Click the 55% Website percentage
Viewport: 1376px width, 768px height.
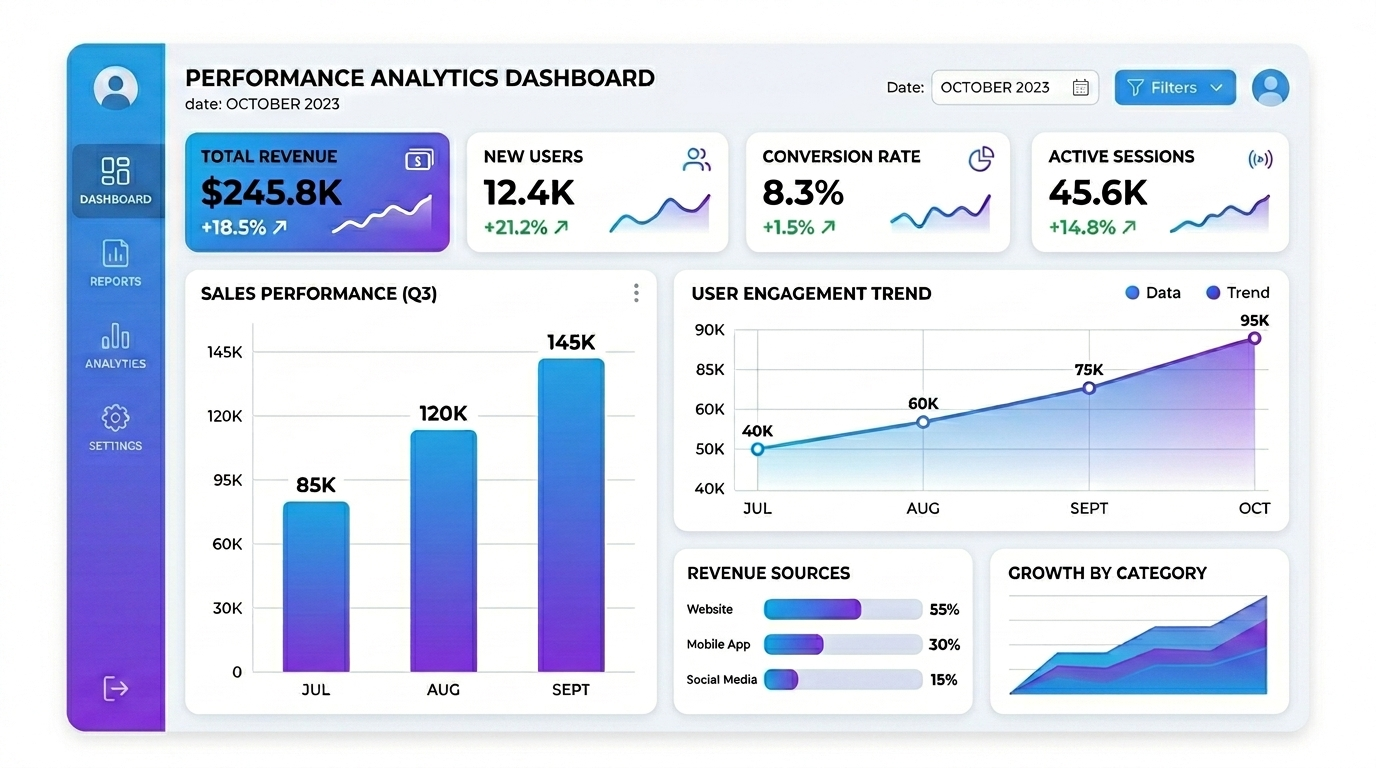point(944,609)
